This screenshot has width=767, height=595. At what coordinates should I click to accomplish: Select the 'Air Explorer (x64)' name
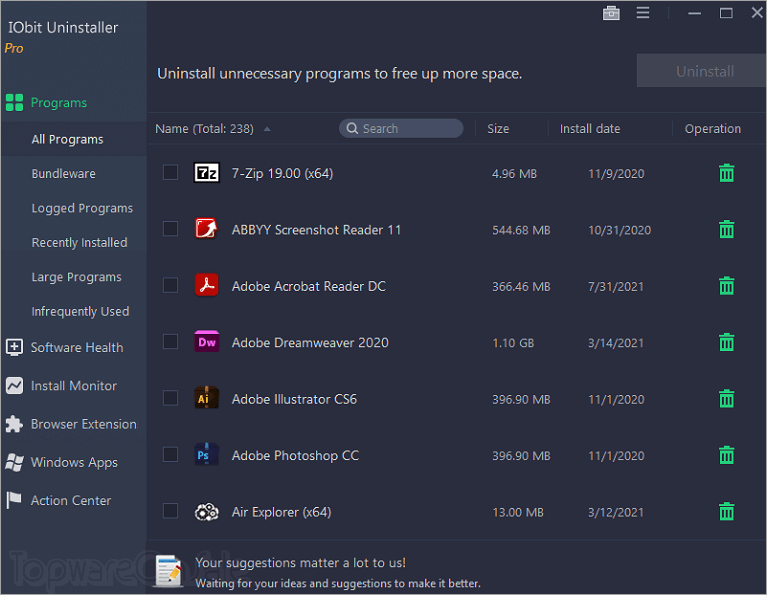(281, 512)
